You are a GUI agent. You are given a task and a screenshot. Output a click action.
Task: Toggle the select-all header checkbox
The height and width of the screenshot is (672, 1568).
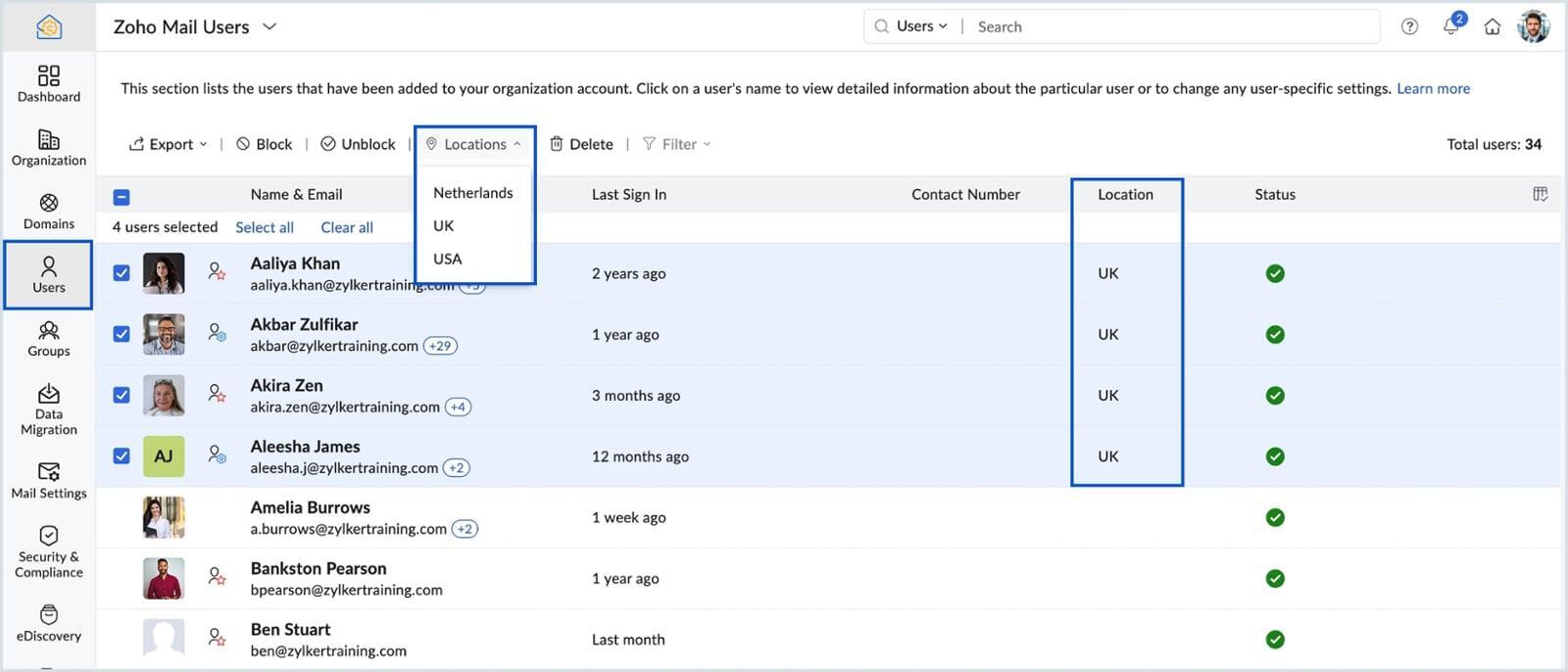pyautogui.click(x=122, y=197)
